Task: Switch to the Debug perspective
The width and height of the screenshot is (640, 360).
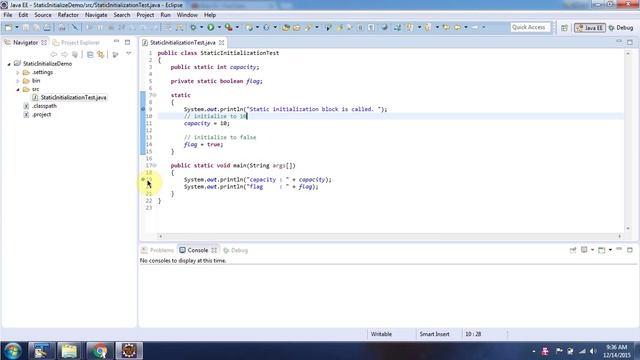Action: (621, 28)
